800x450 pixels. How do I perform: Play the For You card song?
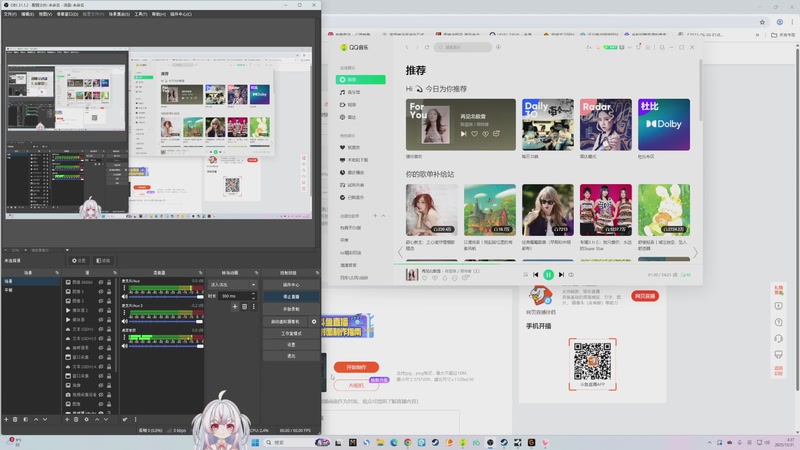click(x=463, y=134)
